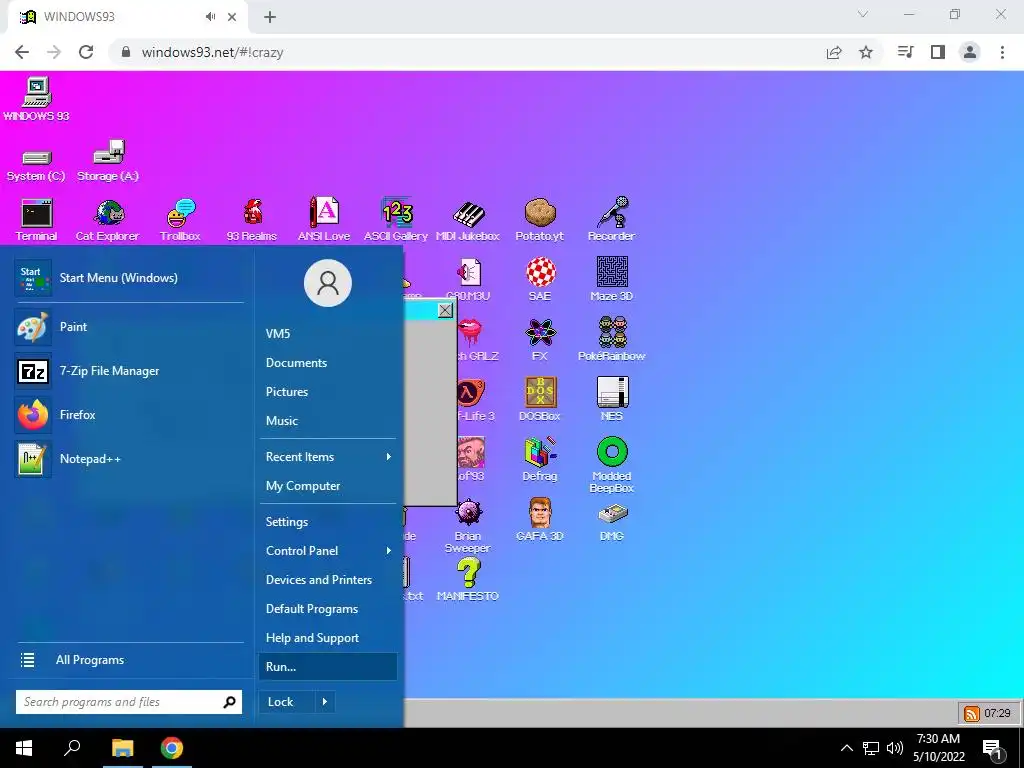1024x768 pixels.
Task: Open the FX atom icon
Action: 540,340
